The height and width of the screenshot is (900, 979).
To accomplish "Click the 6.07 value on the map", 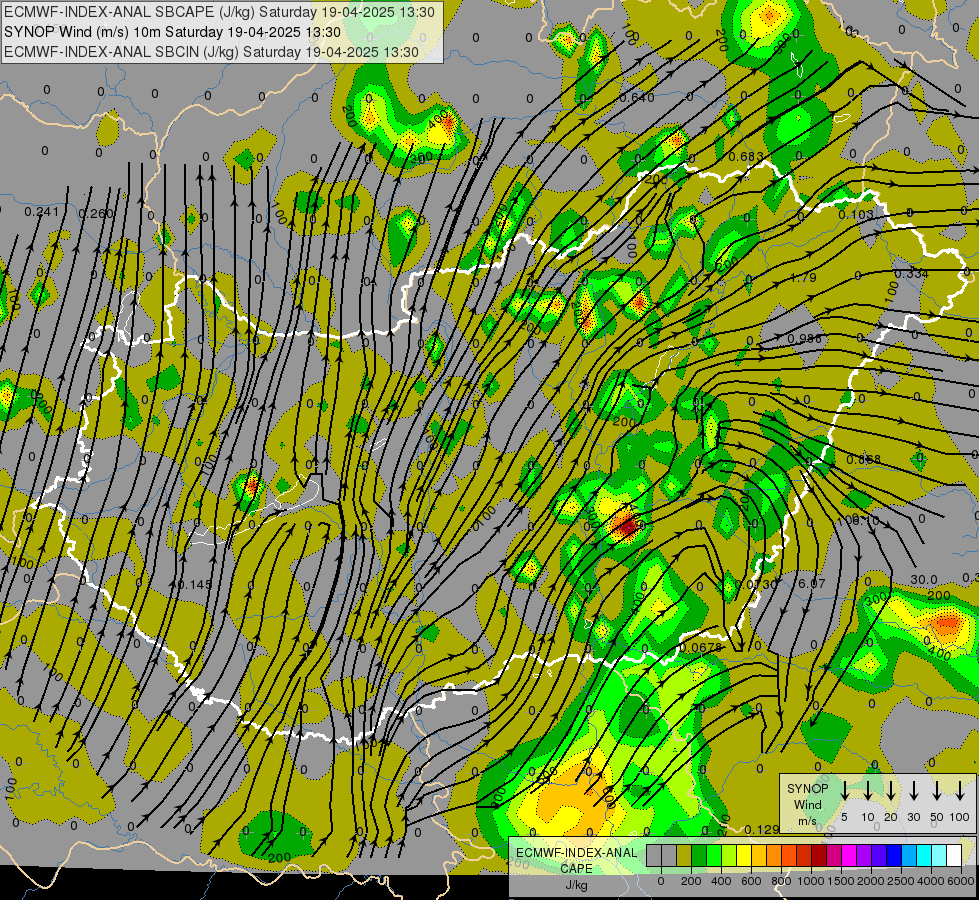I will tap(812, 583).
